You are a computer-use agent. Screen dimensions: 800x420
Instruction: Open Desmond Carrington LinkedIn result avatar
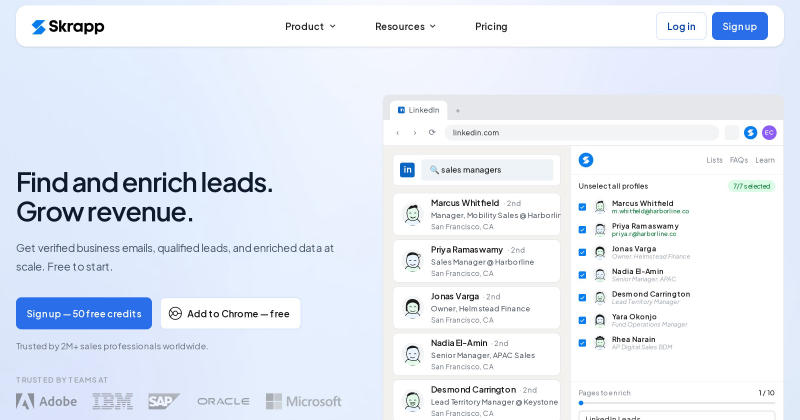[x=412, y=401]
